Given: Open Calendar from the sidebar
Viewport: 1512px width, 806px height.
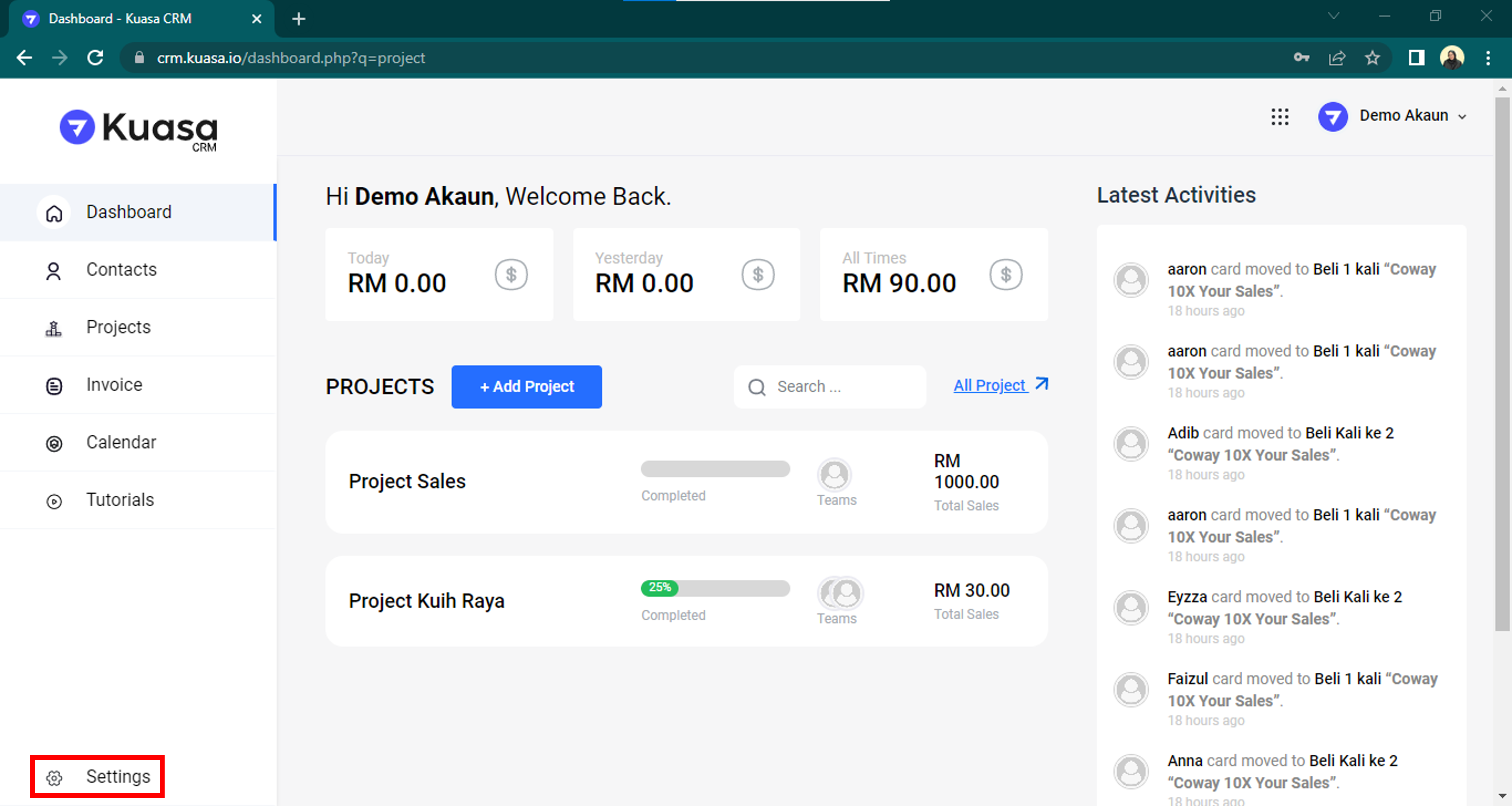Looking at the screenshot, I should (121, 442).
